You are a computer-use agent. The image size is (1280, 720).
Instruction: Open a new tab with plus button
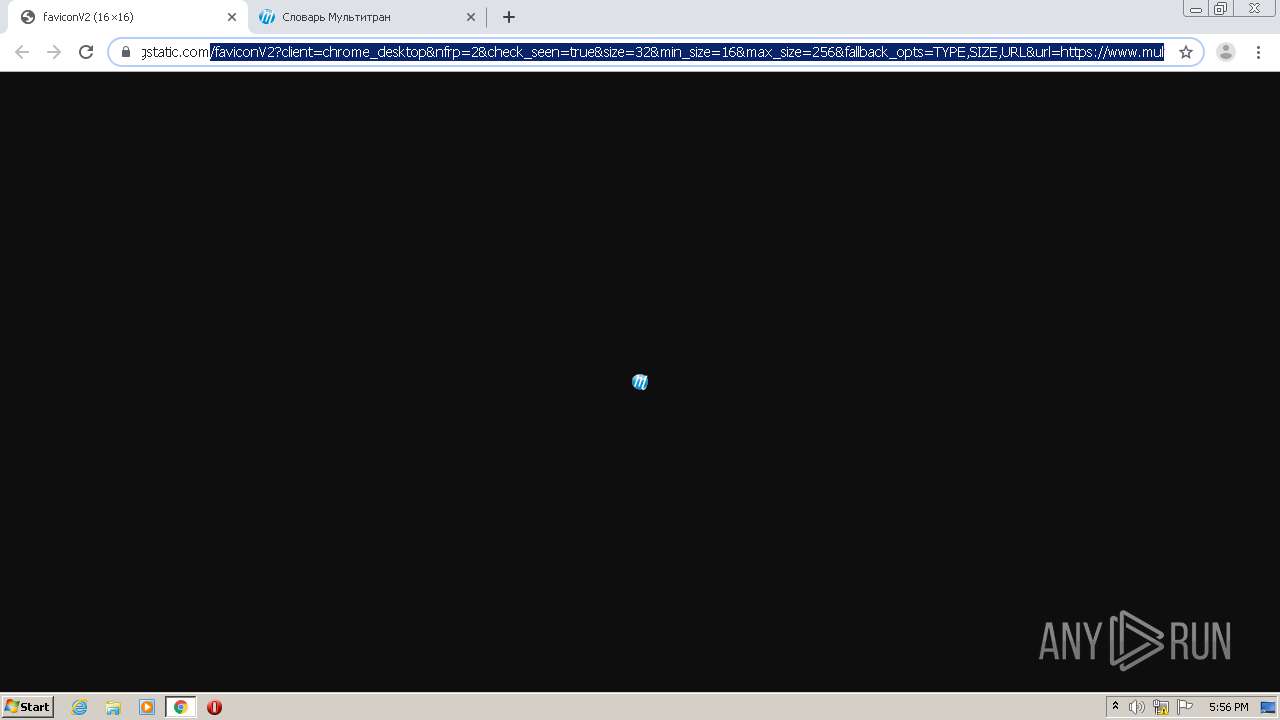pyautogui.click(x=509, y=17)
